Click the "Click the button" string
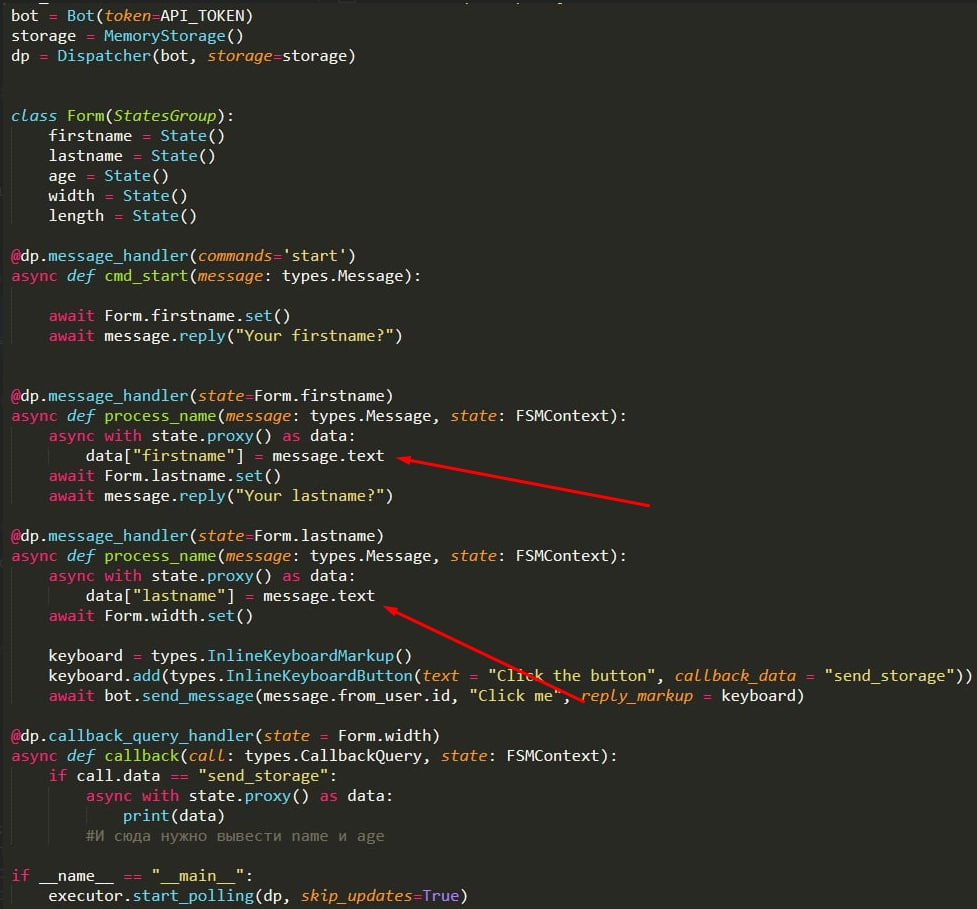 [571, 675]
